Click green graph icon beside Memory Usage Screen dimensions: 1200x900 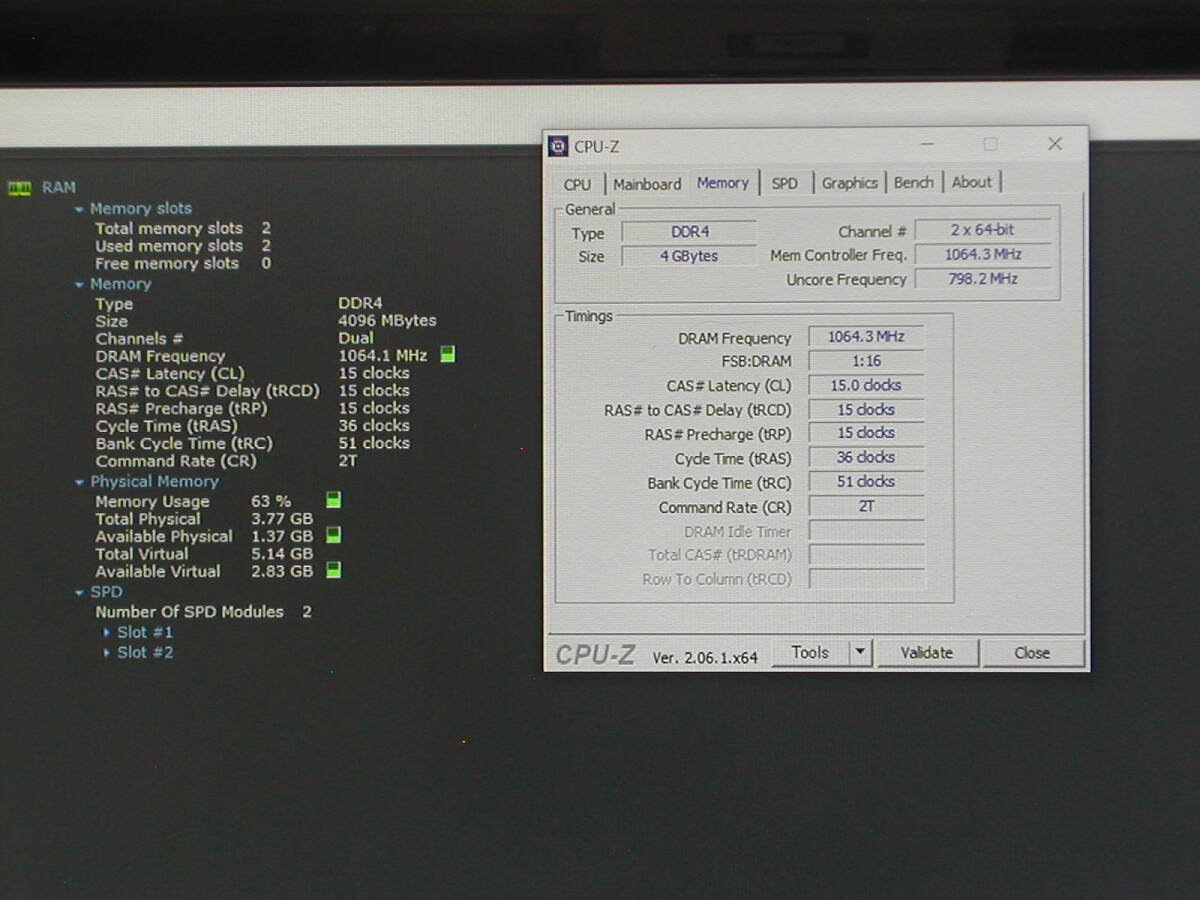(x=334, y=500)
